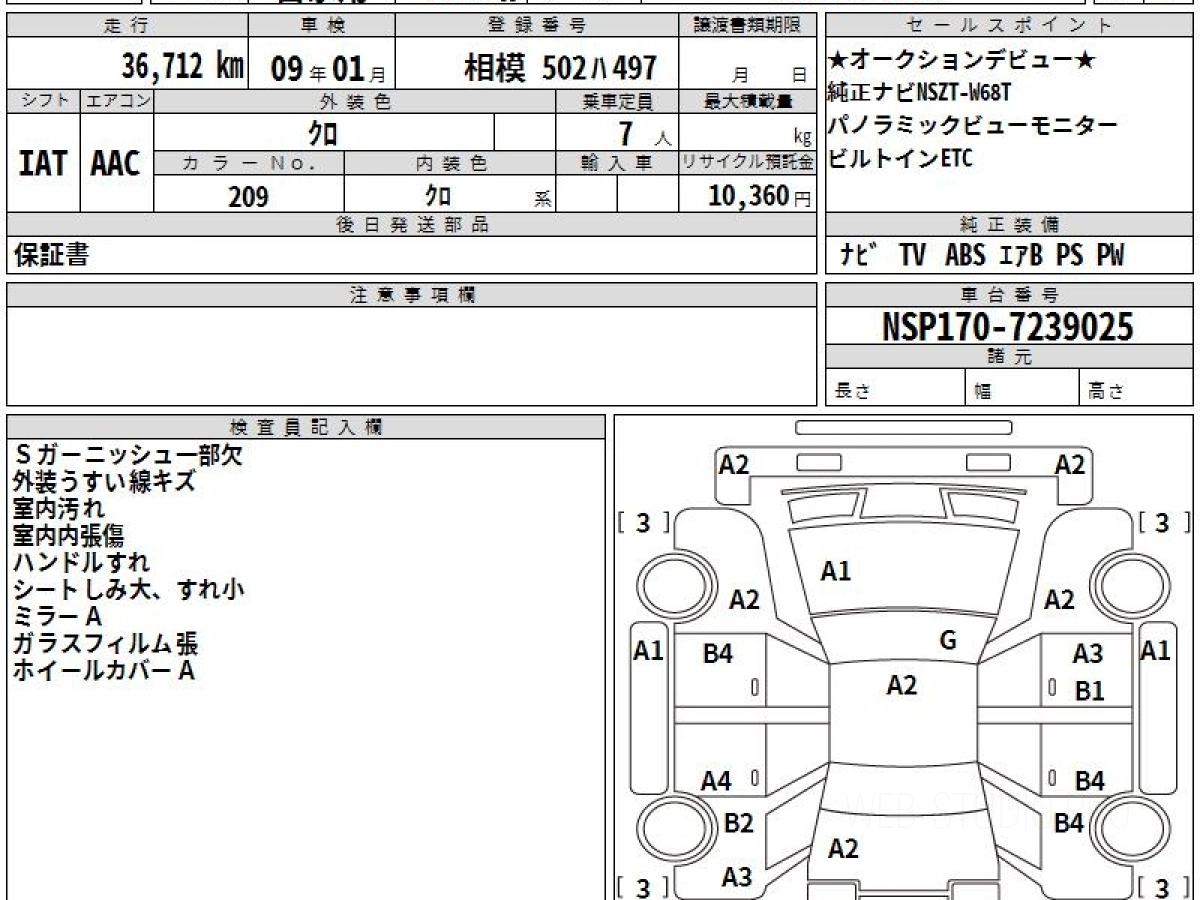Image resolution: width=1200 pixels, height=900 pixels.
Task: Click the リサイクル預託金 header cell
Action: click(x=747, y=164)
